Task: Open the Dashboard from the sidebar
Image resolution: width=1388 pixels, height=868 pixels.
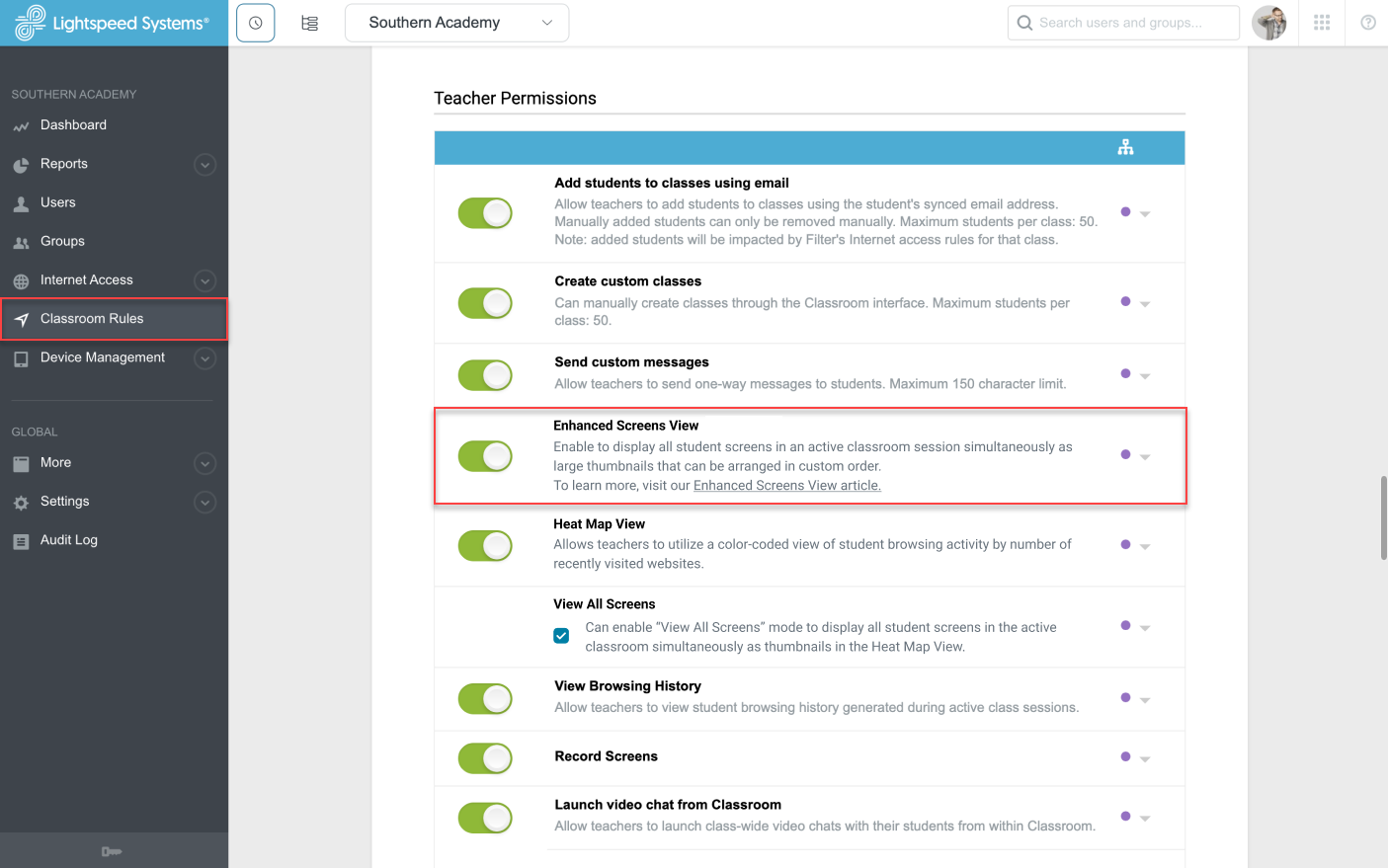Action: click(x=72, y=124)
